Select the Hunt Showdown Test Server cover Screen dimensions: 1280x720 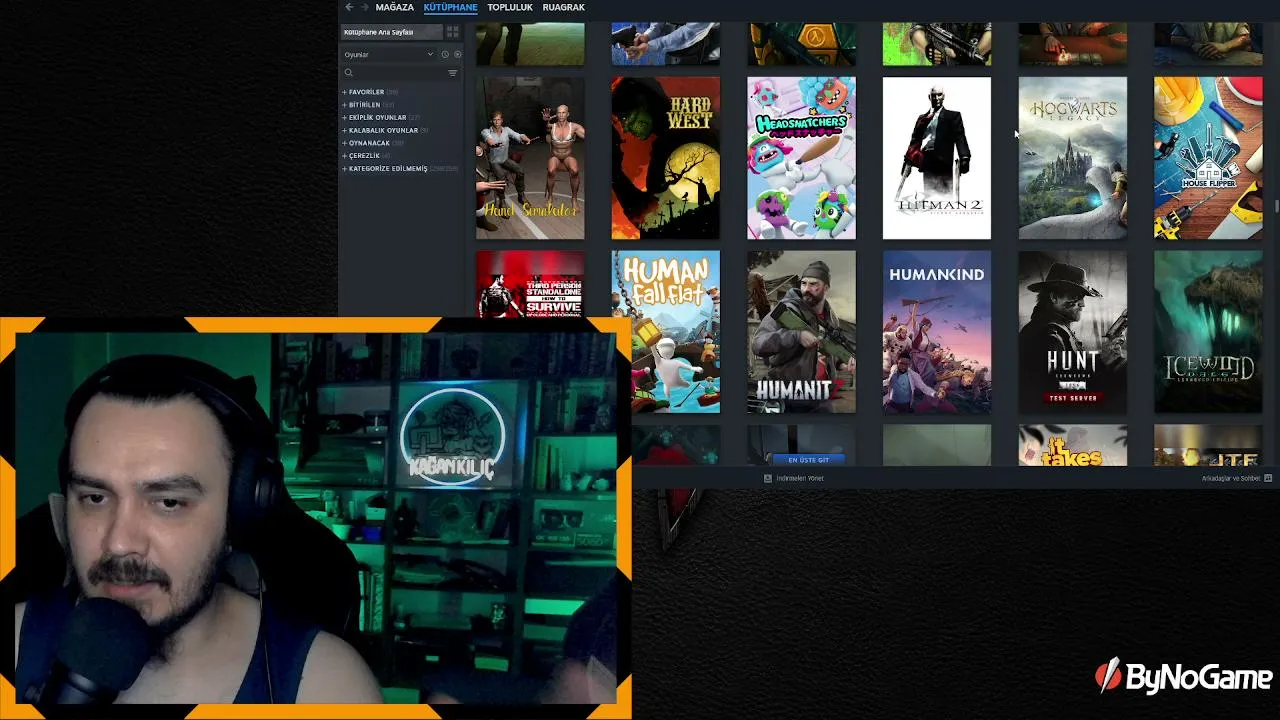1073,331
